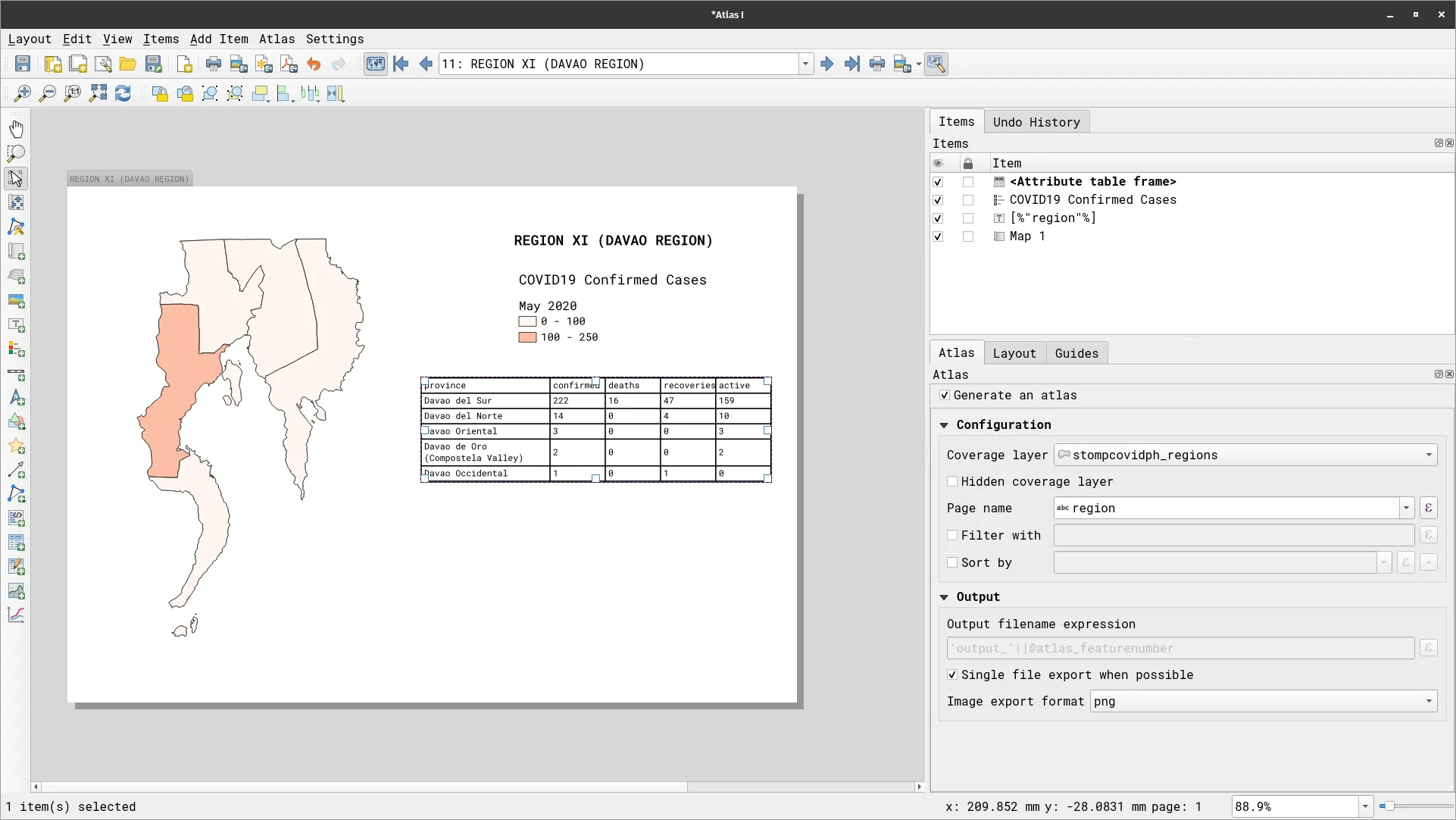
Task: Export the layout as PDF
Action: coord(289,64)
